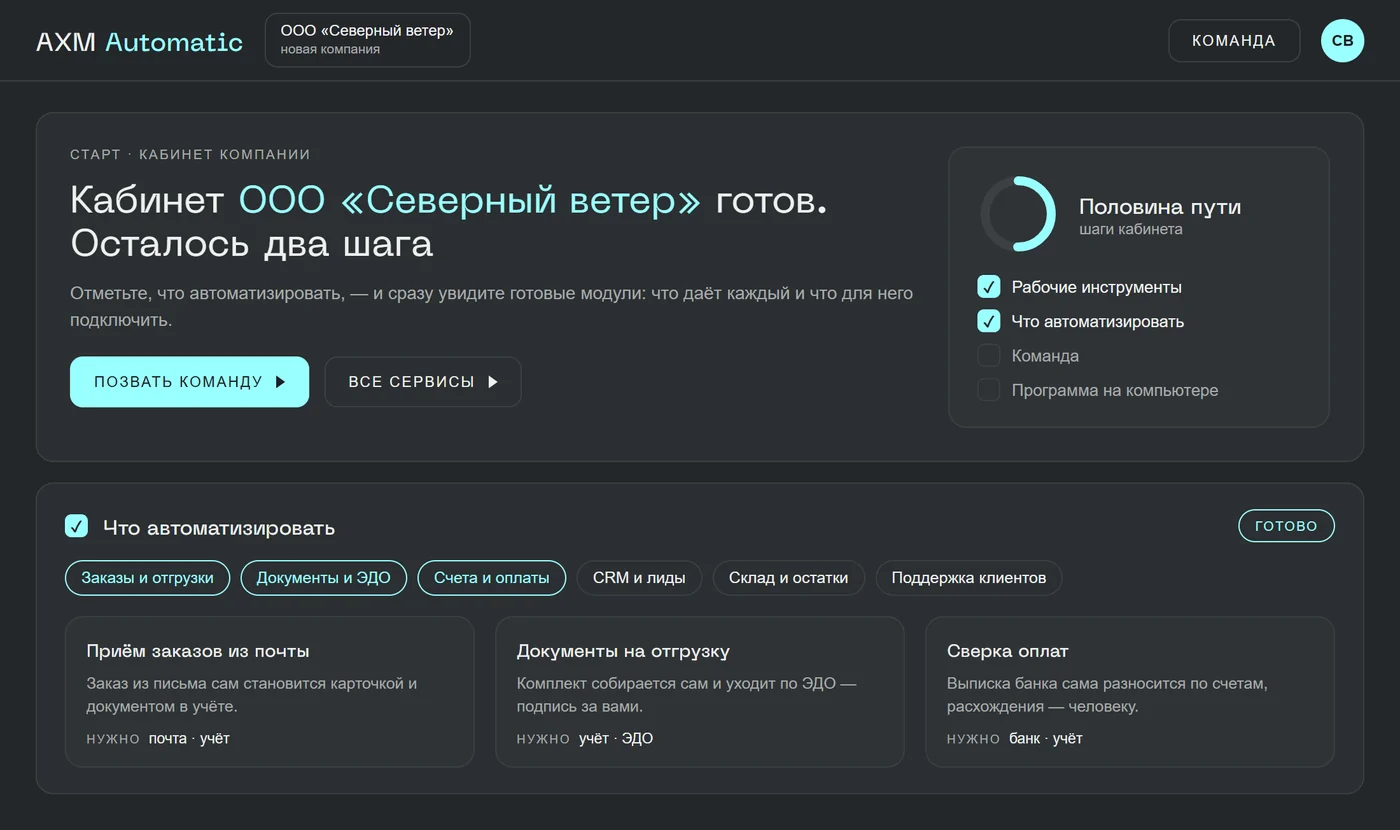
Task: Click the half-way progress ring
Action: pyautogui.click(x=1018, y=214)
